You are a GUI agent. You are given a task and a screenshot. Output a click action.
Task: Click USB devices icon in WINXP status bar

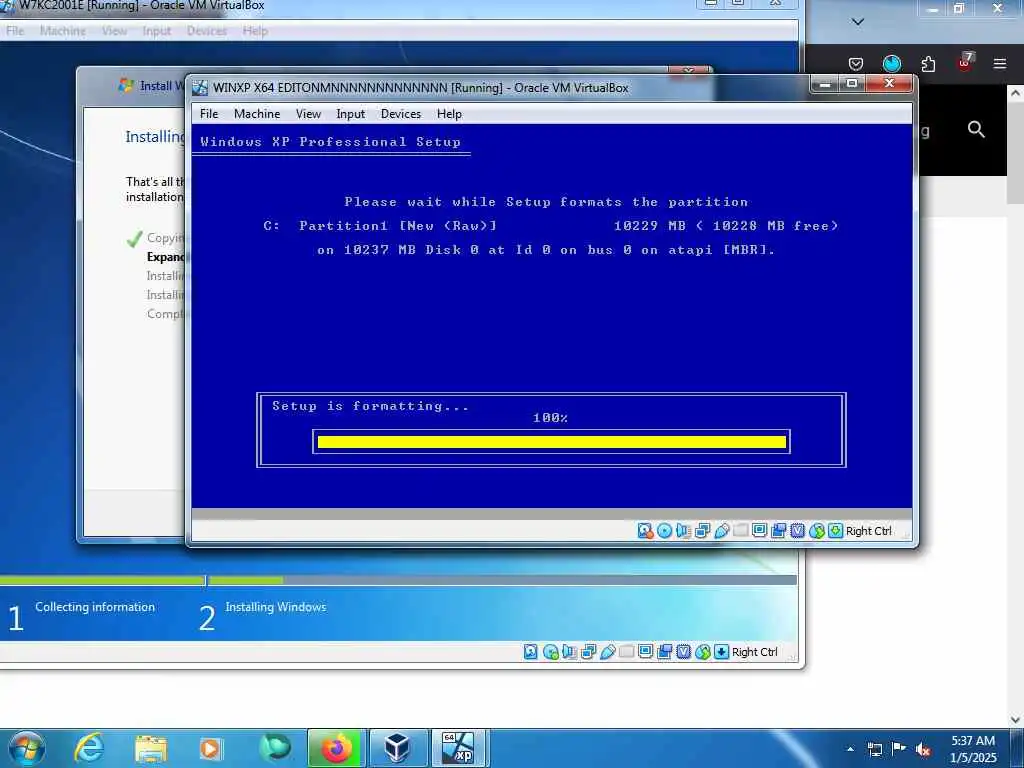[x=721, y=531]
